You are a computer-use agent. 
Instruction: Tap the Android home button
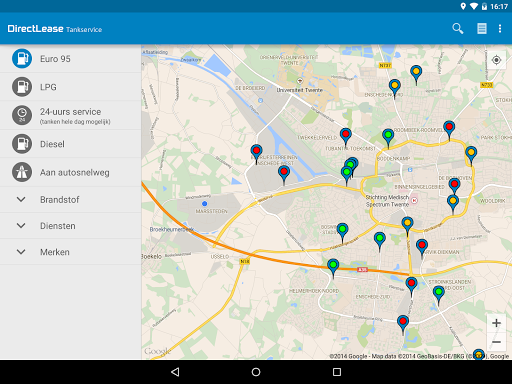[256, 372]
